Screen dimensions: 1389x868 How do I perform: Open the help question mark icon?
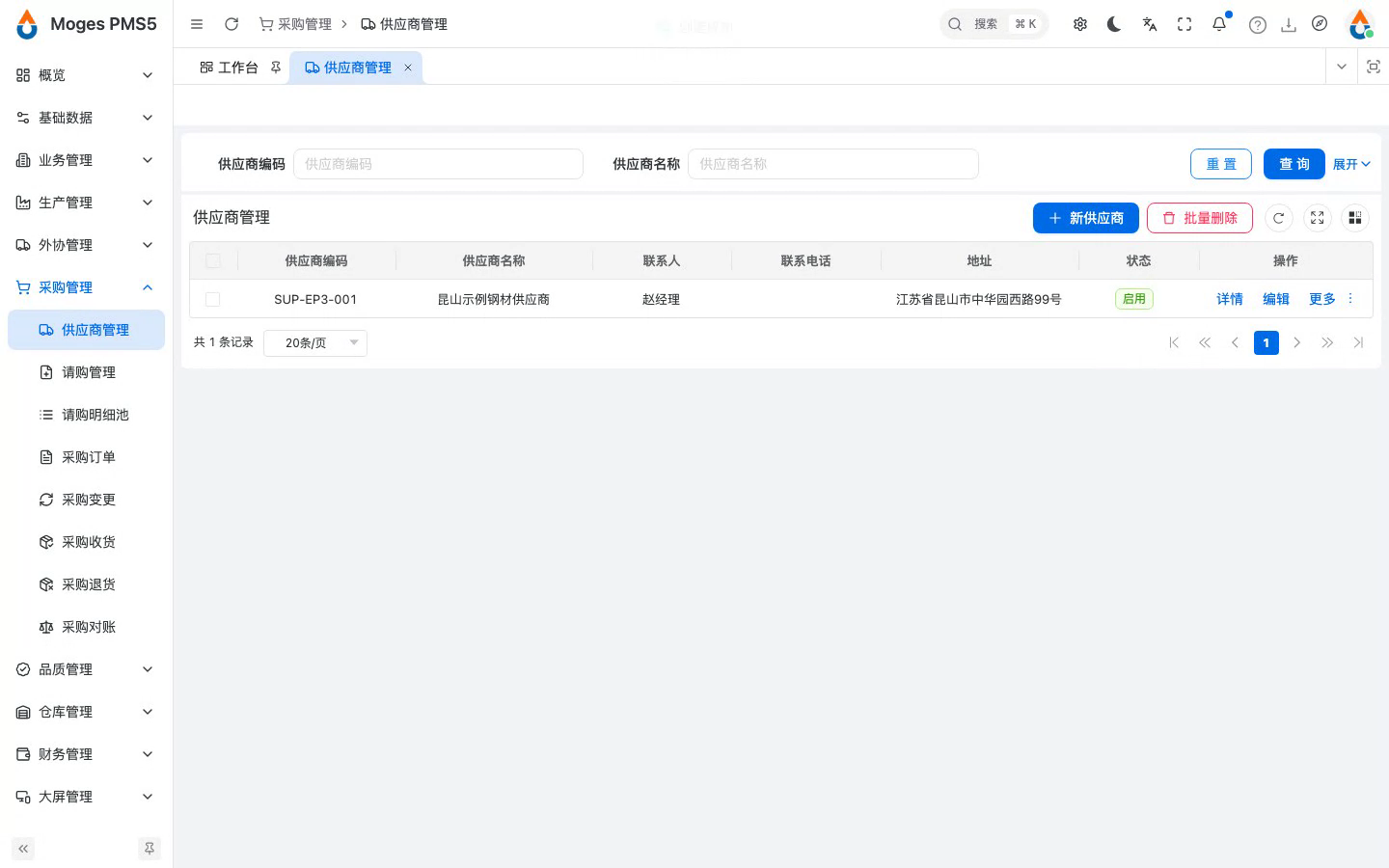(1257, 25)
